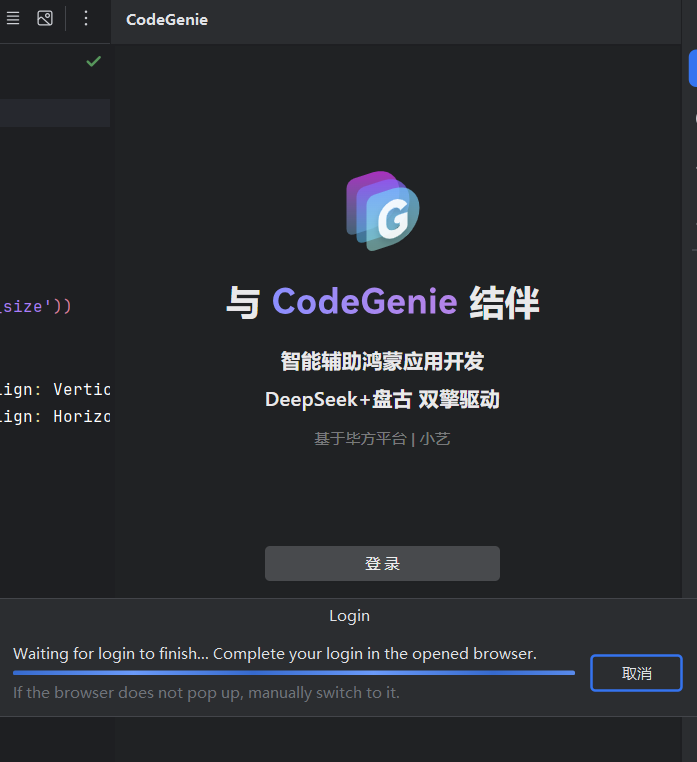The image size is (697, 762).
Task: Select the CodeGenie panel title tab
Action: pyautogui.click(x=167, y=20)
